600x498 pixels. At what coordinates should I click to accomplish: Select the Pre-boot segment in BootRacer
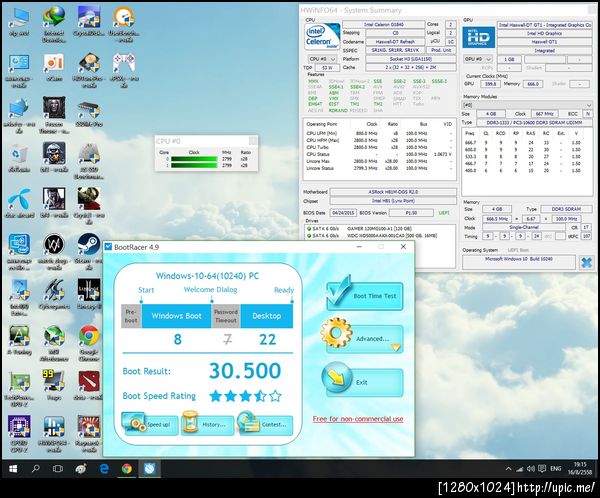[x=131, y=316]
